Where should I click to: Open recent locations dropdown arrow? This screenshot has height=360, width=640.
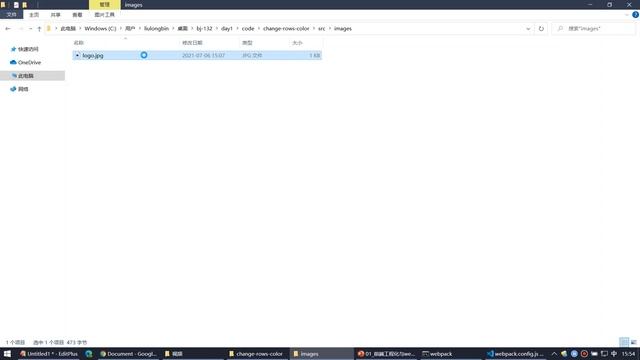pos(30,29)
